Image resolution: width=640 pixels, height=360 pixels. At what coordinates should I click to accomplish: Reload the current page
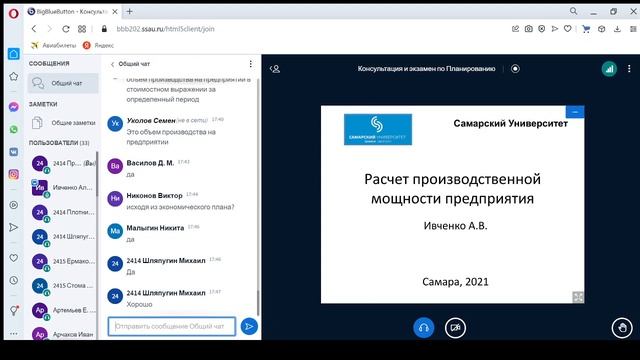(65, 29)
